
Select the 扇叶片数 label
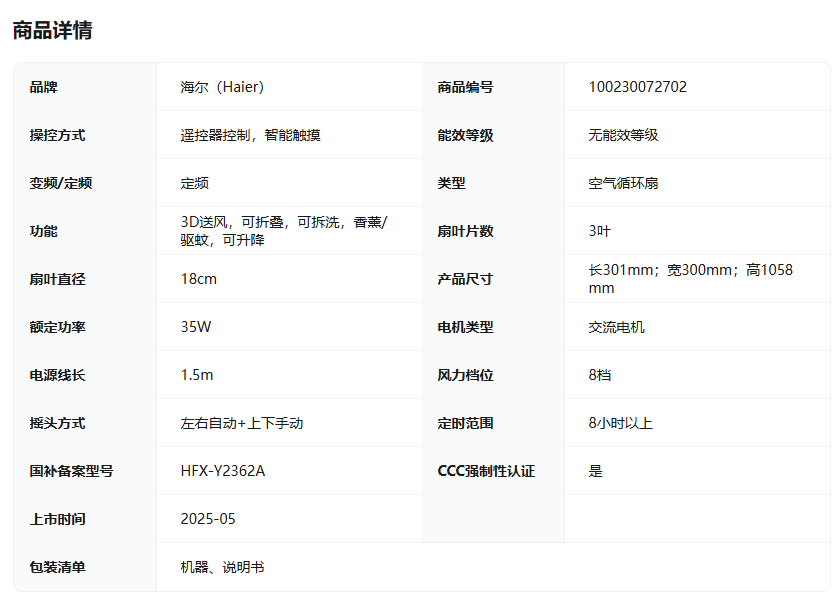(465, 231)
